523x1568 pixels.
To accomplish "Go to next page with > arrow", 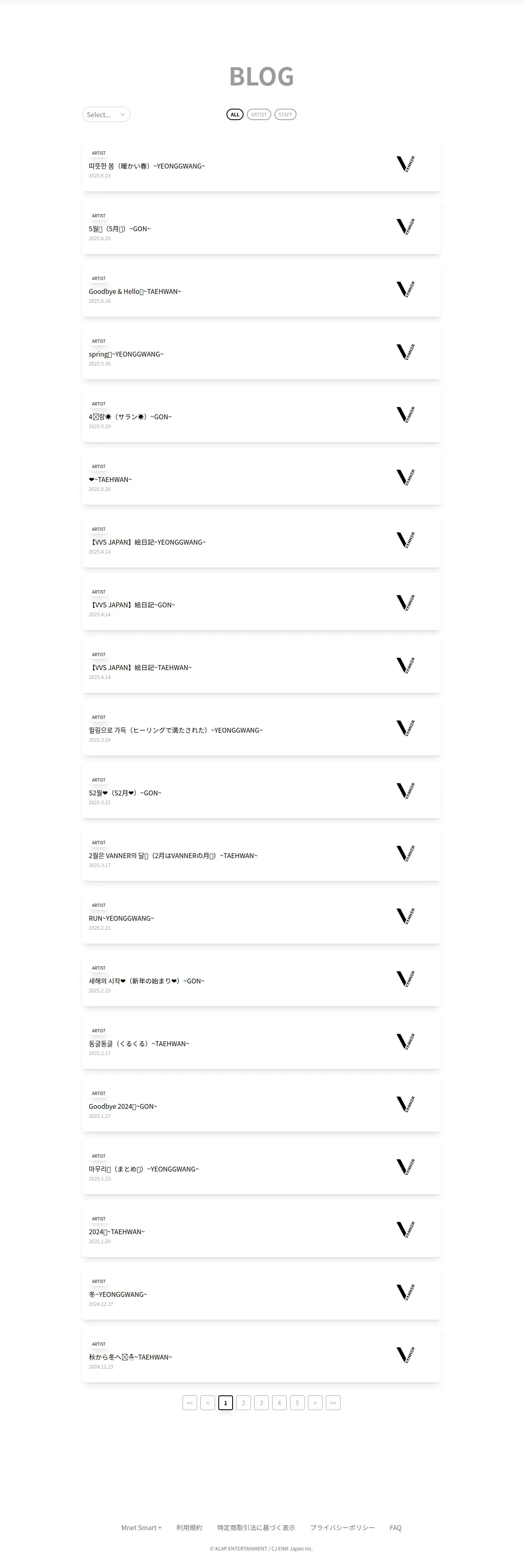I will [315, 1402].
